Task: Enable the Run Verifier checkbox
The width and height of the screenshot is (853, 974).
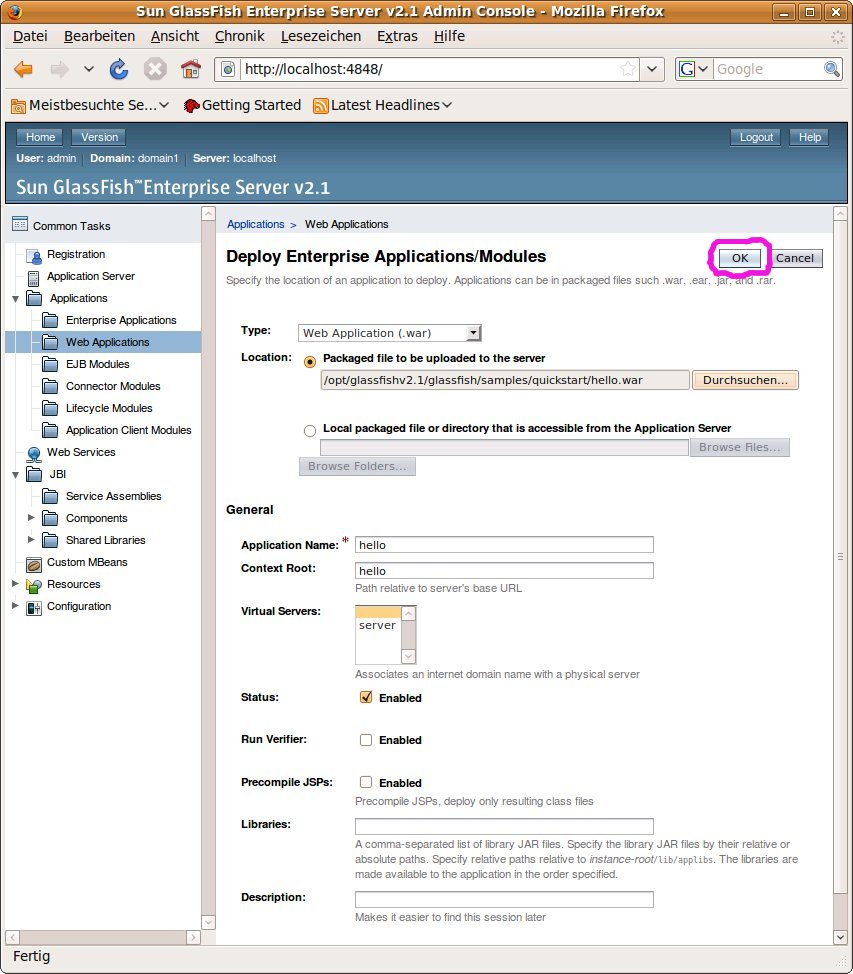Action: (366, 740)
